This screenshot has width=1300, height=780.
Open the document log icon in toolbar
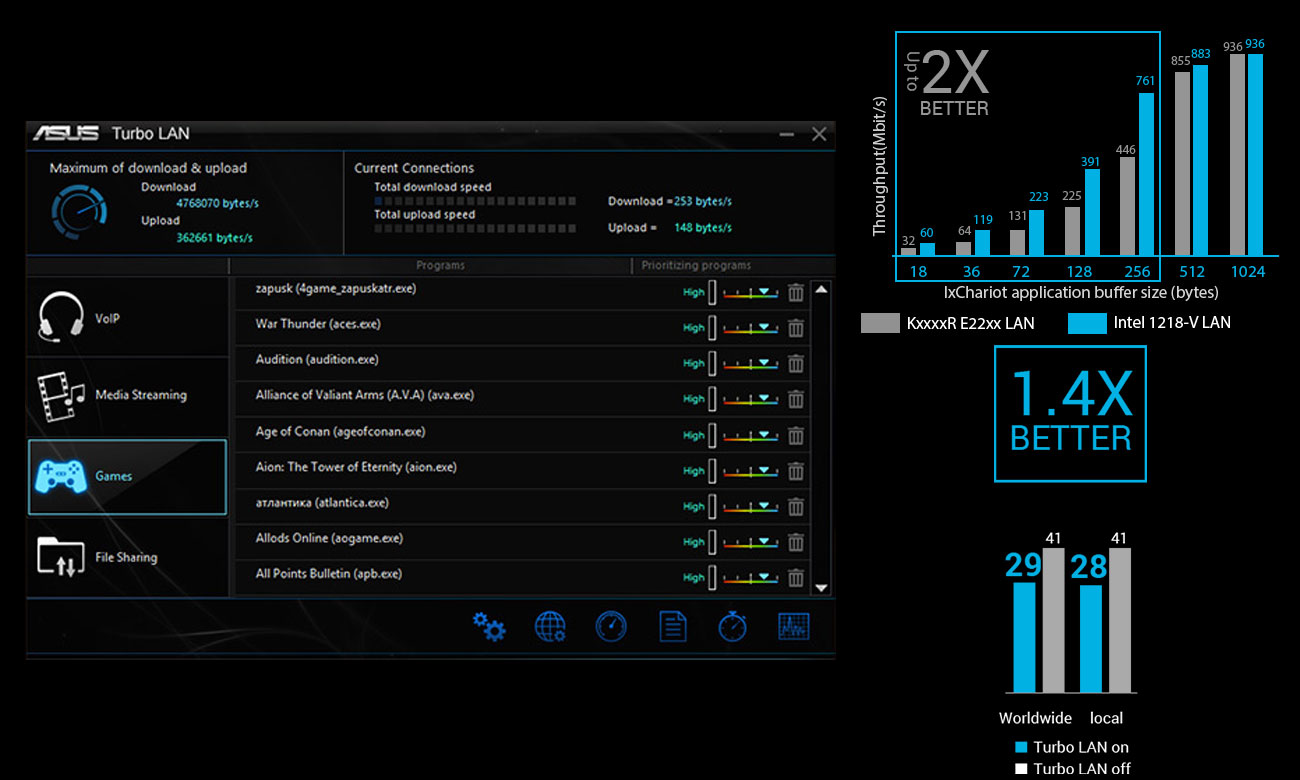(673, 627)
